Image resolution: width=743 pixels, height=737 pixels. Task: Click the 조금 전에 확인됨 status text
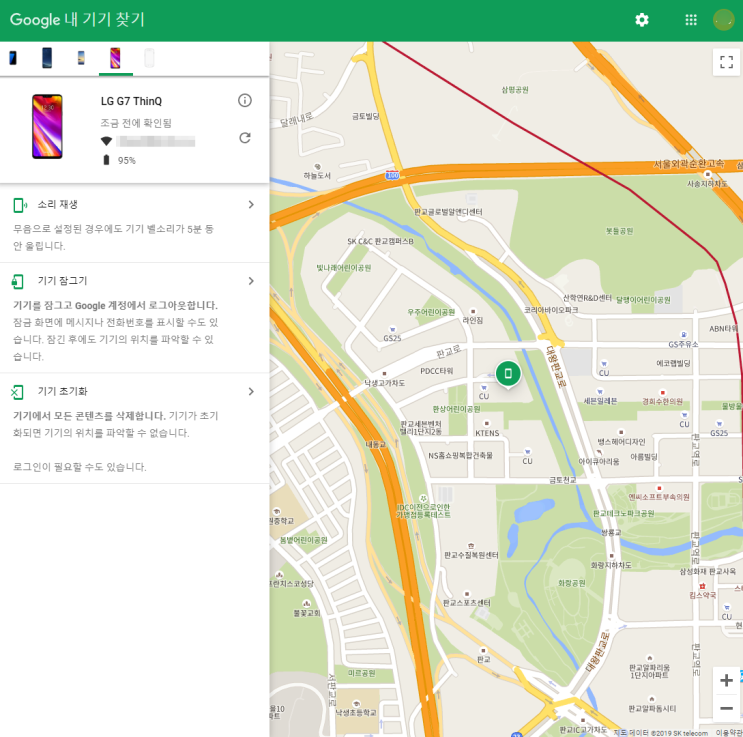136,123
